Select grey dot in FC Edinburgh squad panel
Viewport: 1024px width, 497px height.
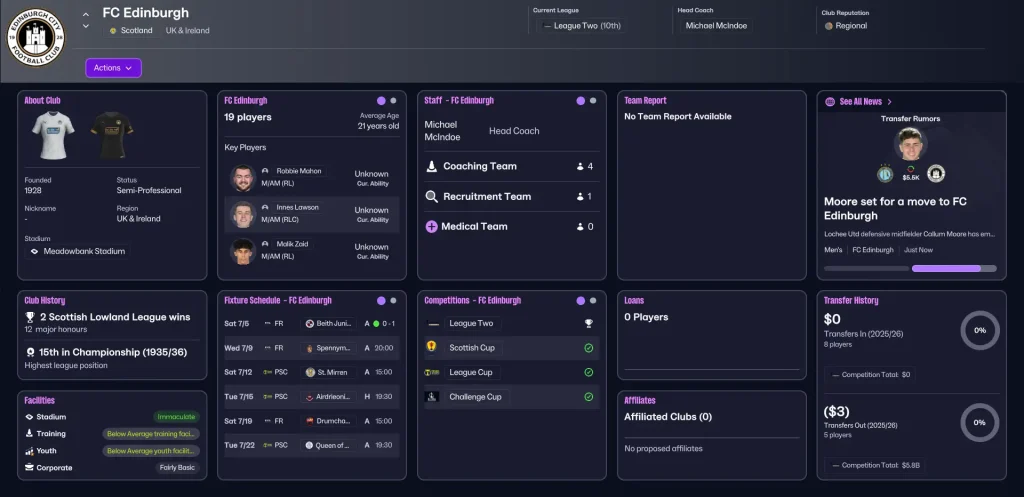click(x=393, y=101)
